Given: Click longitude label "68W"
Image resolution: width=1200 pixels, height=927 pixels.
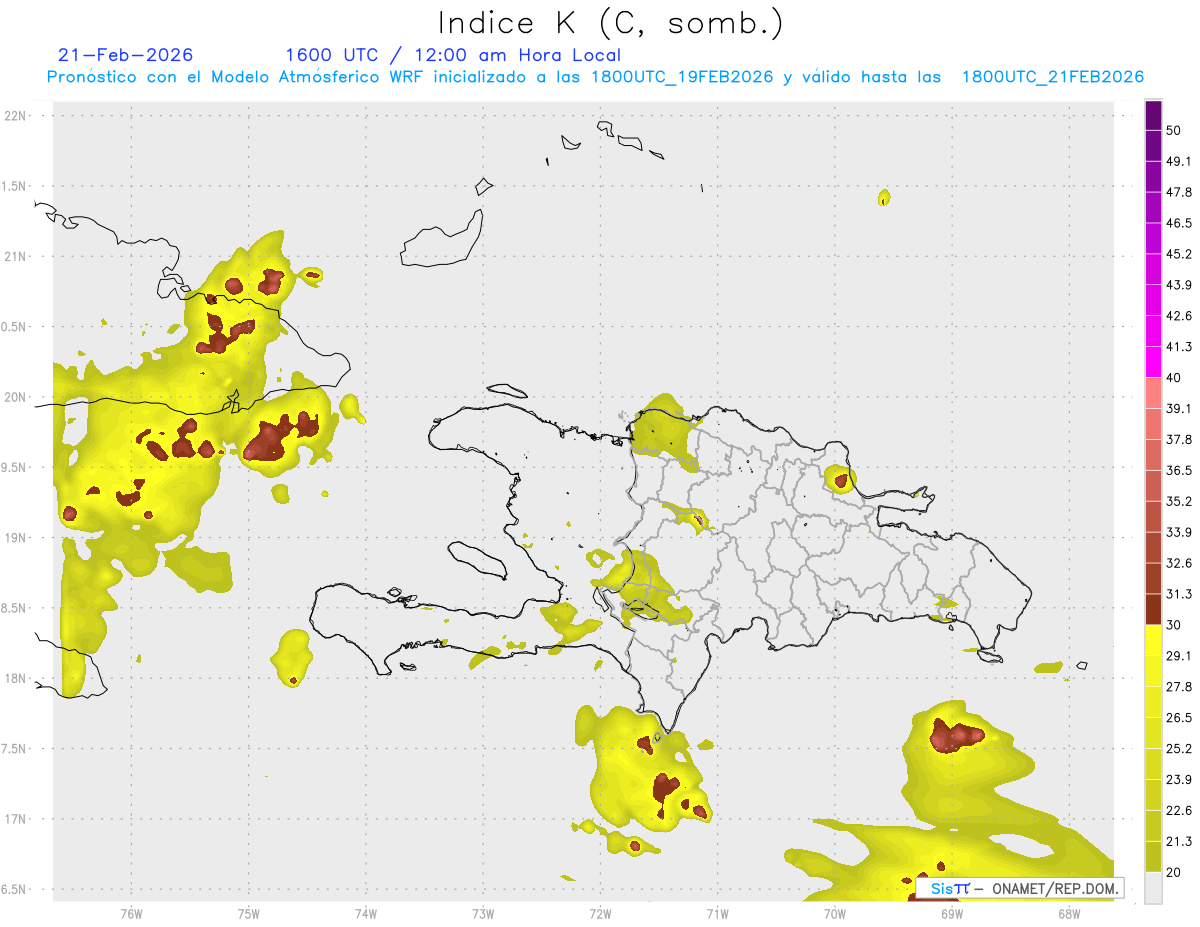Looking at the screenshot, I should [1069, 913].
